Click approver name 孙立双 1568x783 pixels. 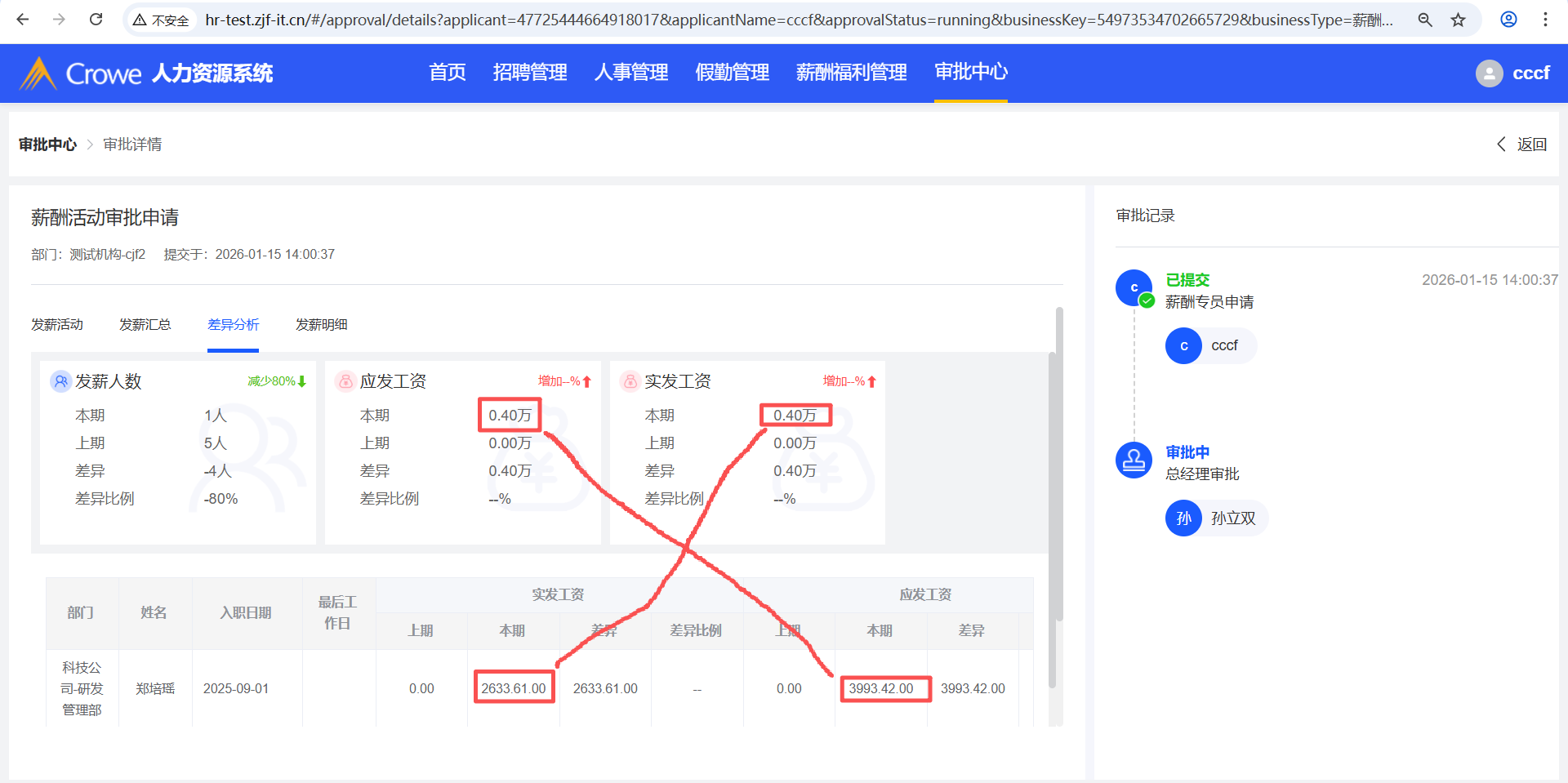(x=1233, y=518)
